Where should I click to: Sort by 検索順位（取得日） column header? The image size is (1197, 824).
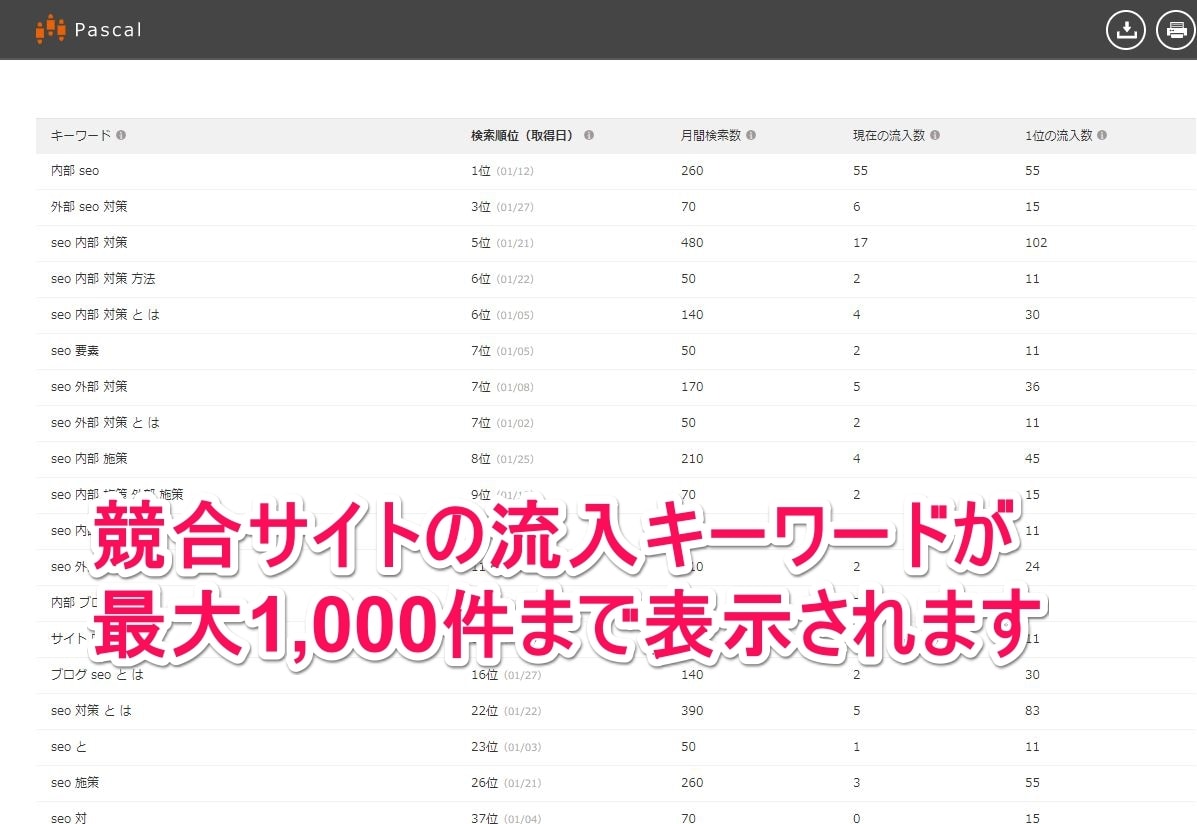pyautogui.click(x=521, y=135)
